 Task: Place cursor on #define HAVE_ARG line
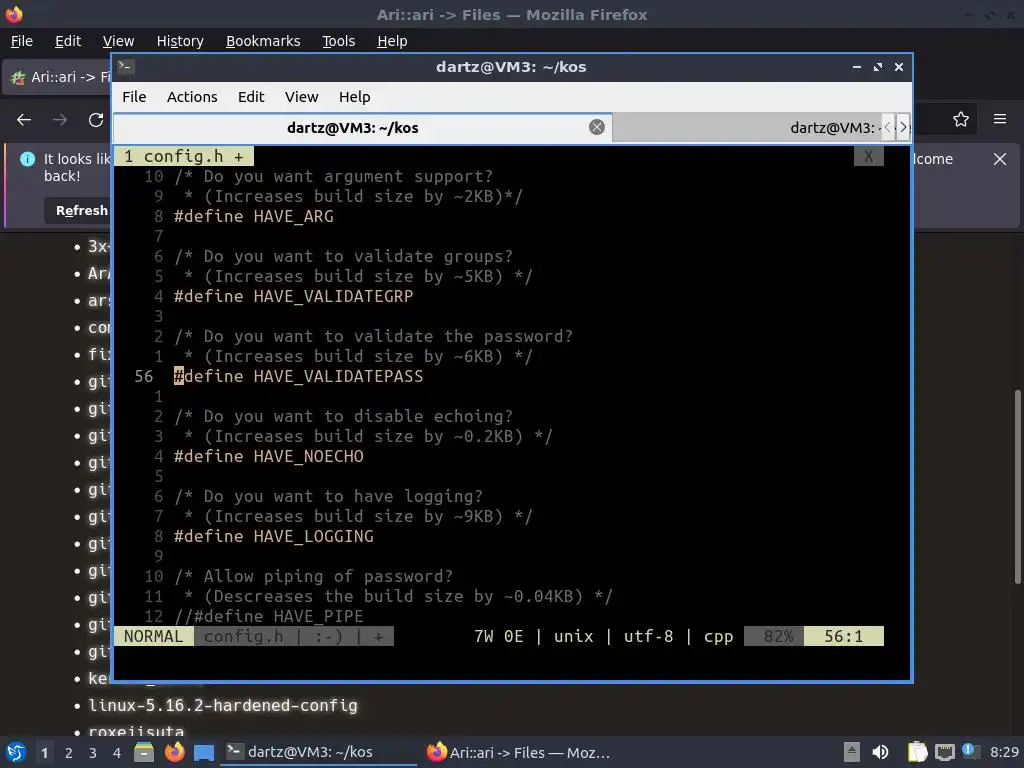click(x=253, y=216)
